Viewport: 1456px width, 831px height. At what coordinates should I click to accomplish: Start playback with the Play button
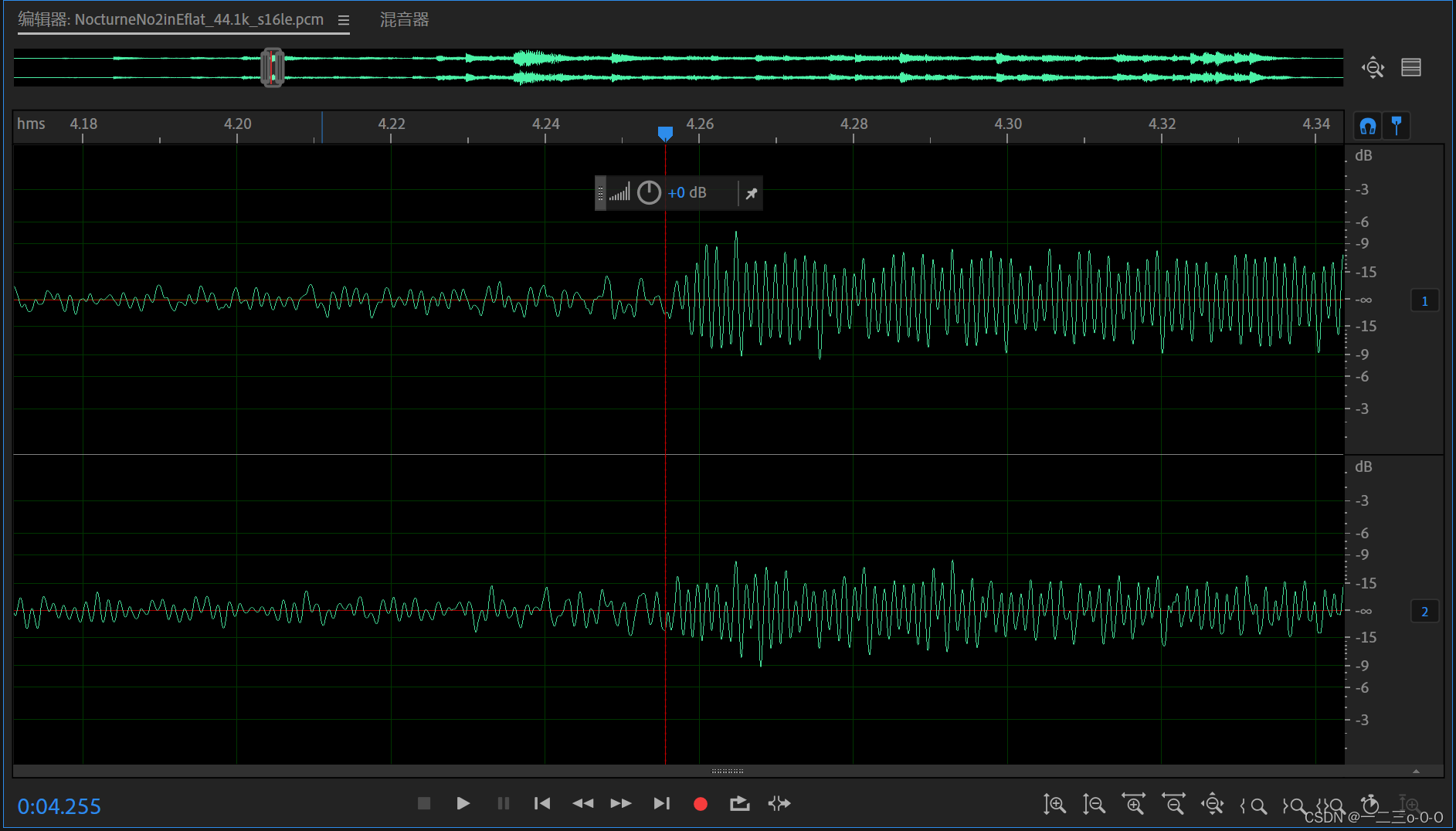[x=463, y=803]
